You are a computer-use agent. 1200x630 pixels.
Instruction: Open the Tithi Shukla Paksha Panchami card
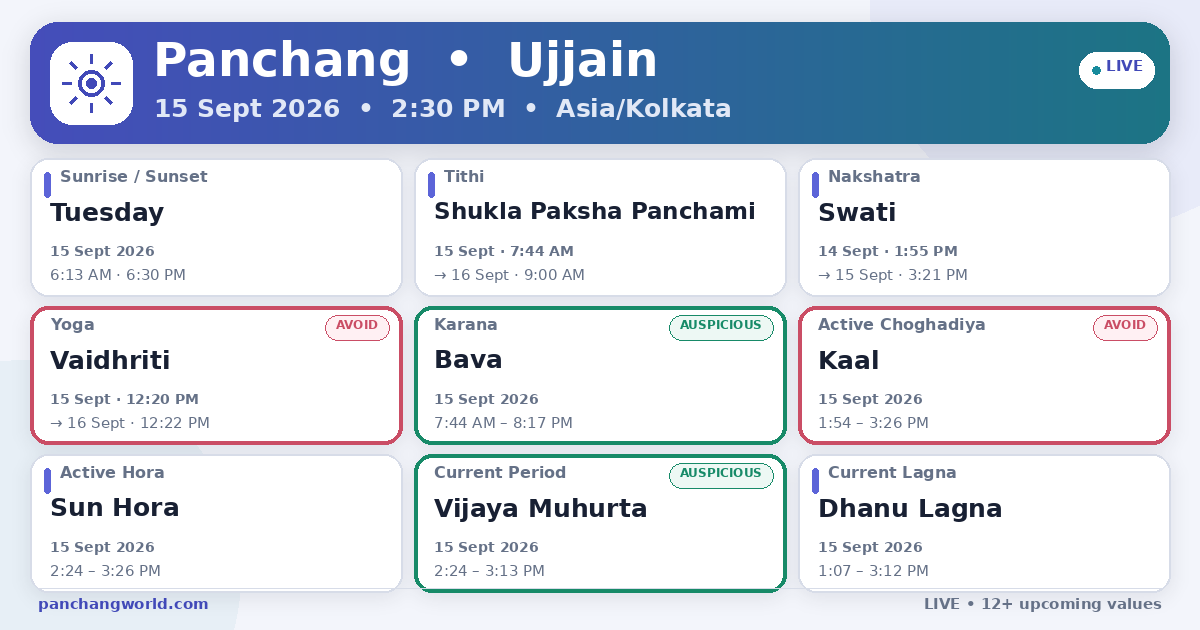click(x=600, y=227)
